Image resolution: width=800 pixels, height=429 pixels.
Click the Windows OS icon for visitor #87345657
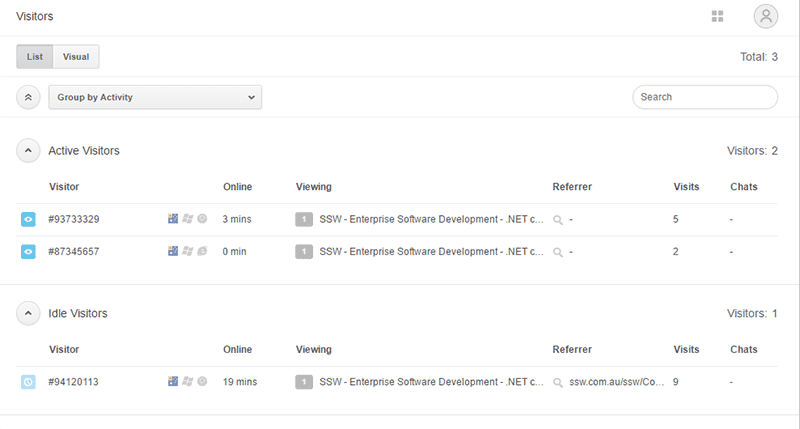pos(187,251)
